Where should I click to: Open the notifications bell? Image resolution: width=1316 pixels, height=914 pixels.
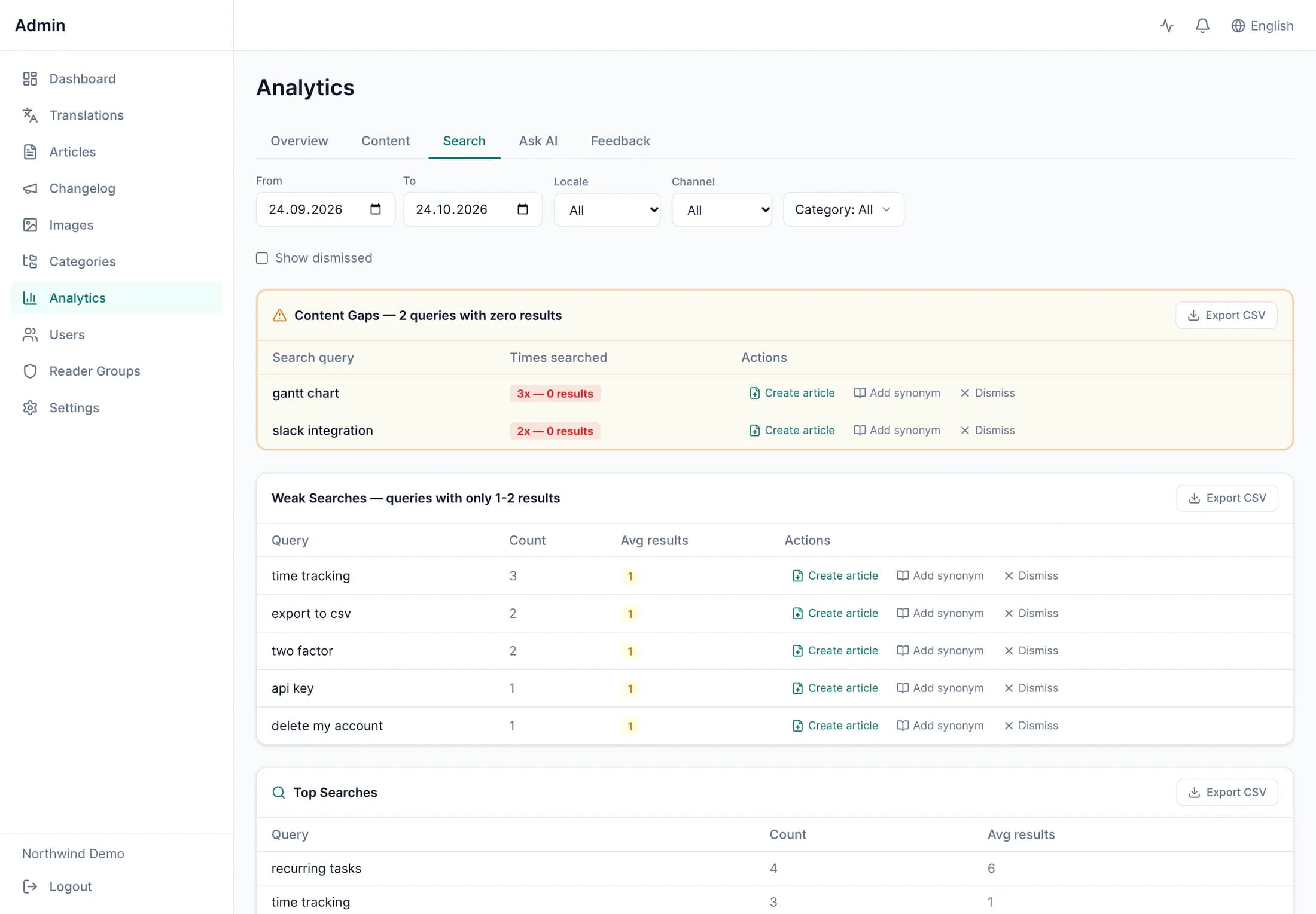pos(1202,26)
